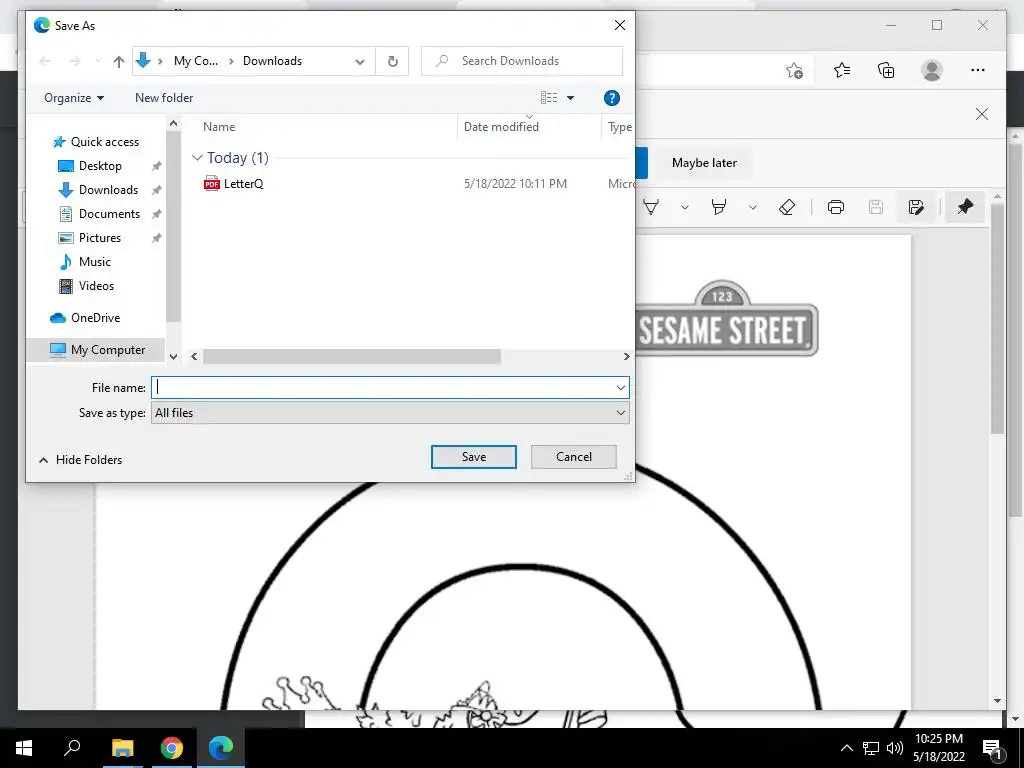Toggle the Pin toolbar icon
Screen dimensions: 1024x768
pyautogui.click(x=965, y=208)
